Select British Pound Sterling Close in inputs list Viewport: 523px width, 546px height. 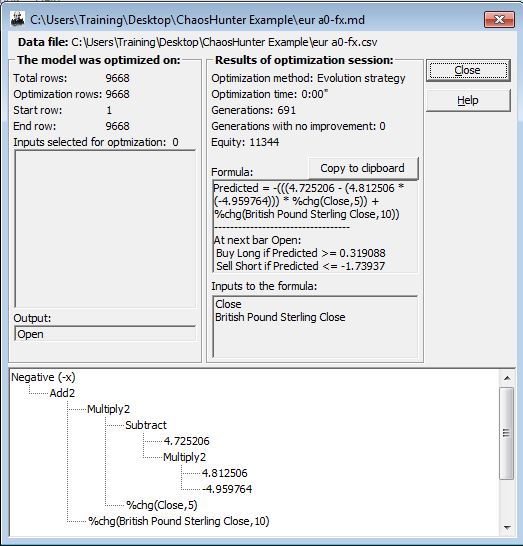(x=280, y=317)
